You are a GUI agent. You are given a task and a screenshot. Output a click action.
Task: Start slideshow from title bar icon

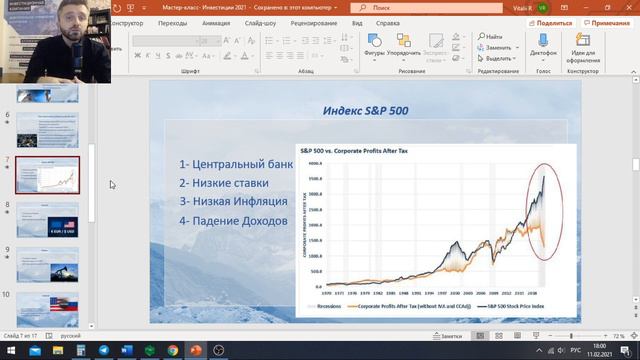coord(131,8)
